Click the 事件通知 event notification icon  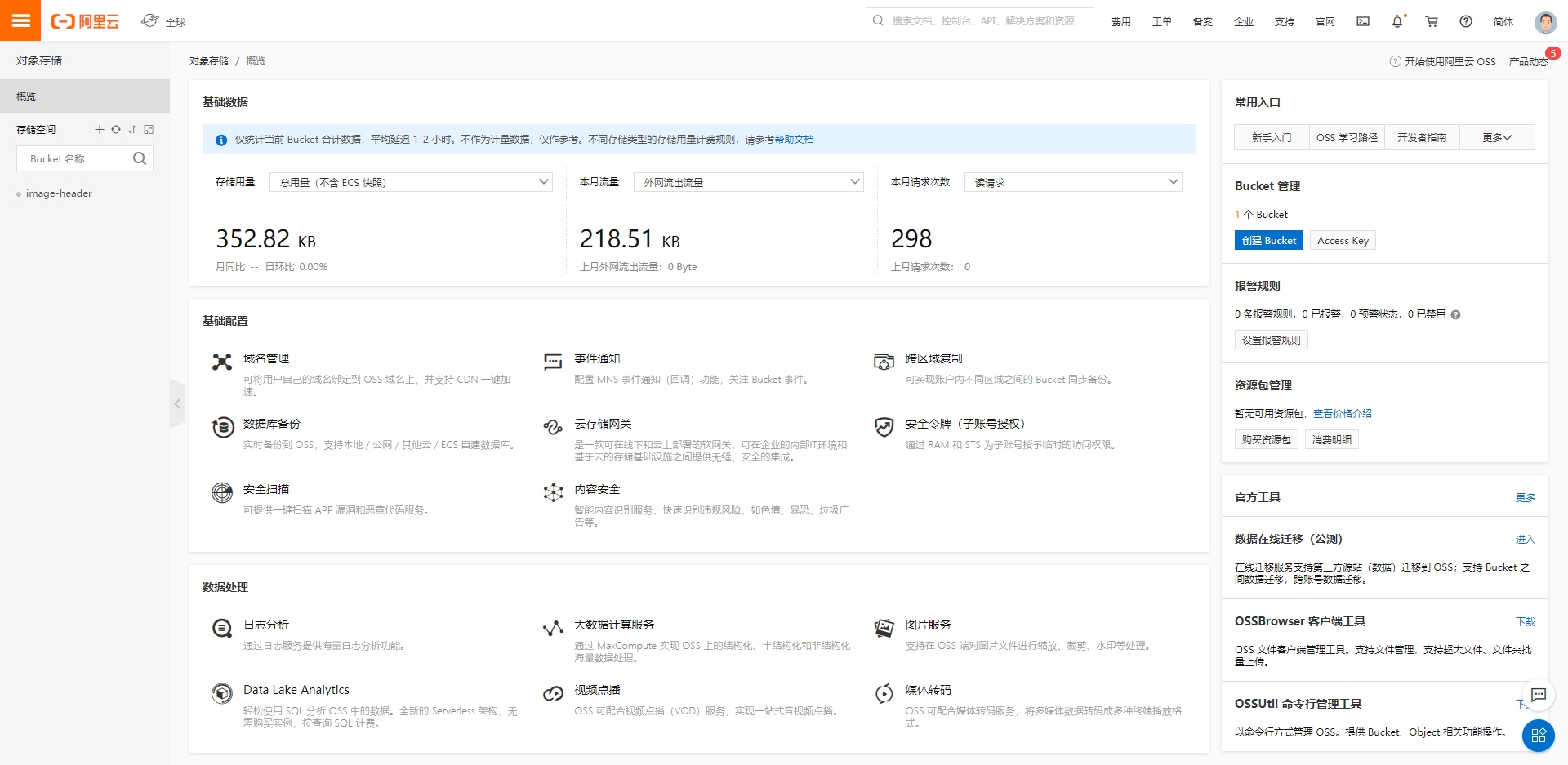tap(553, 362)
